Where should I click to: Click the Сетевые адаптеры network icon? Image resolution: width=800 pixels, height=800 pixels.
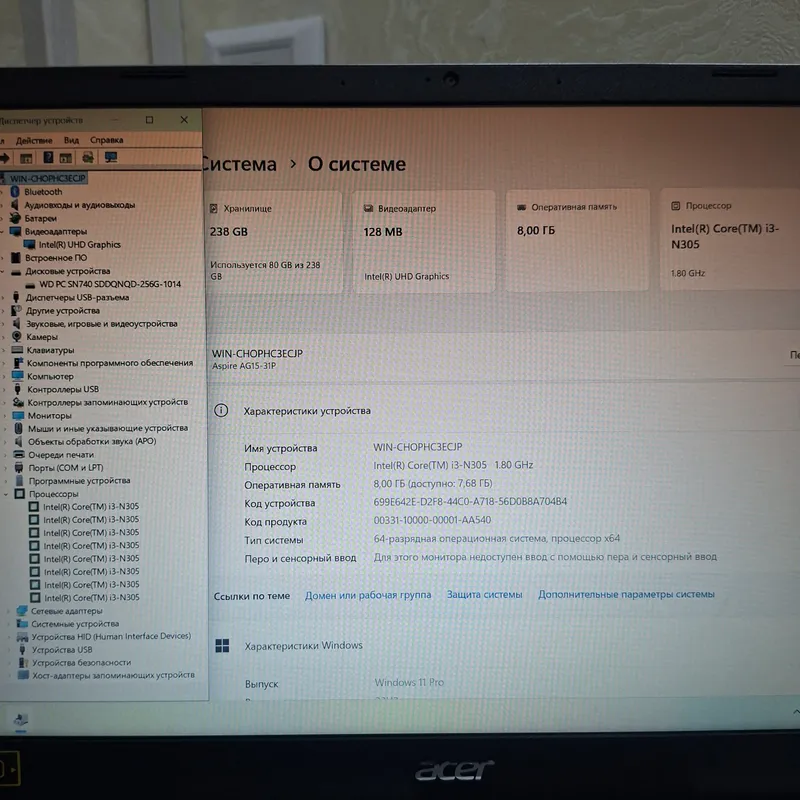coord(21,611)
